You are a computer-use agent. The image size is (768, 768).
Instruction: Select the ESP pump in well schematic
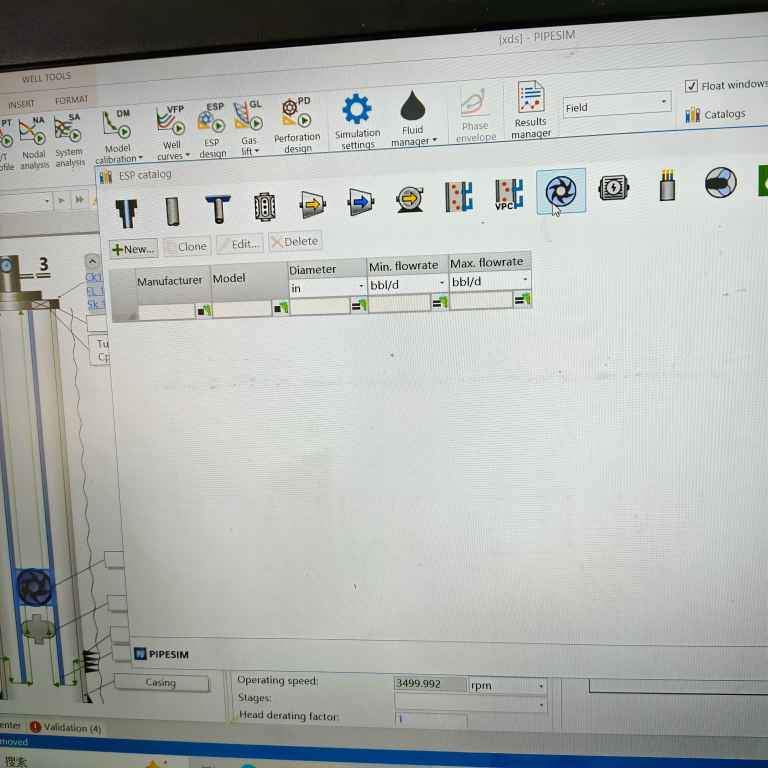34,587
